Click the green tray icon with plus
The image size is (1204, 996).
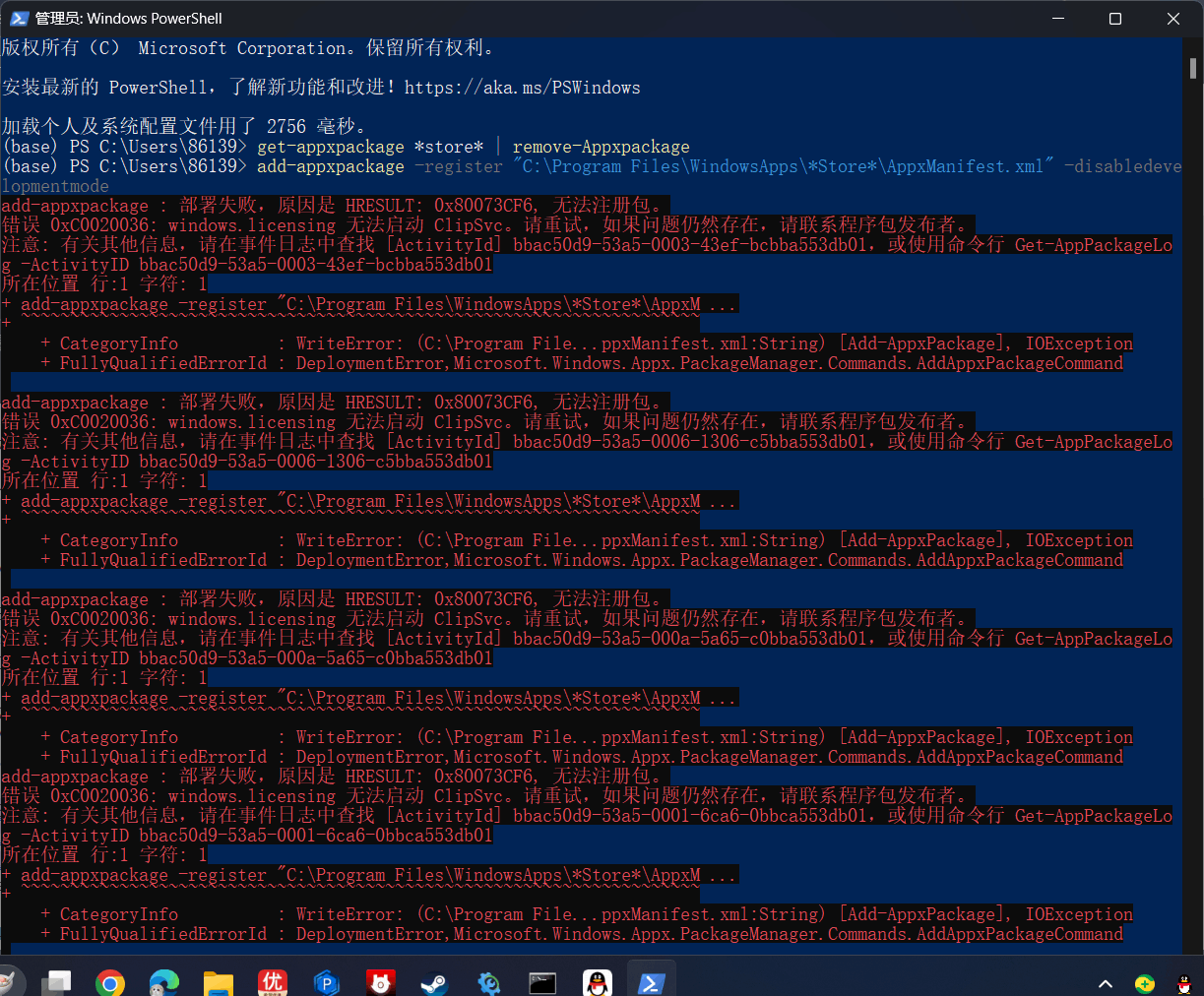coord(1144,983)
